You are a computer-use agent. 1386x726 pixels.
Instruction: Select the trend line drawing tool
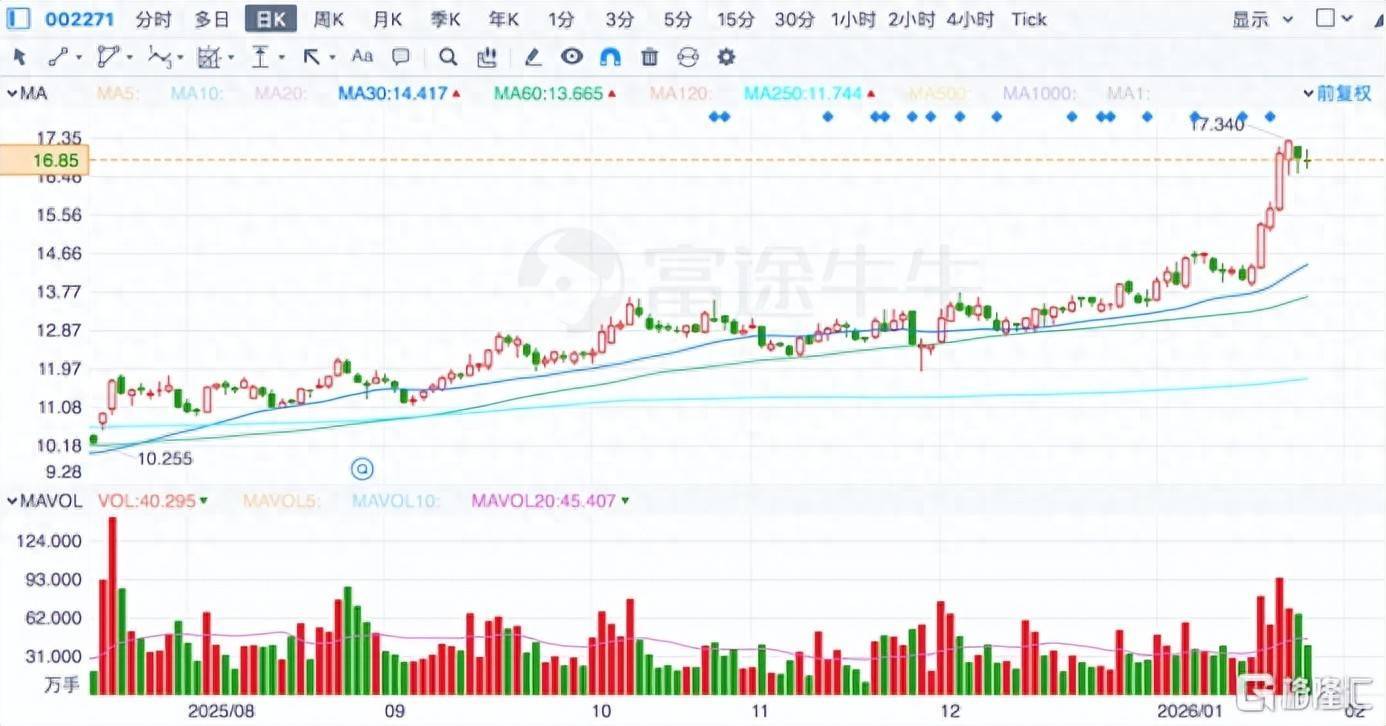pyautogui.click(x=59, y=57)
